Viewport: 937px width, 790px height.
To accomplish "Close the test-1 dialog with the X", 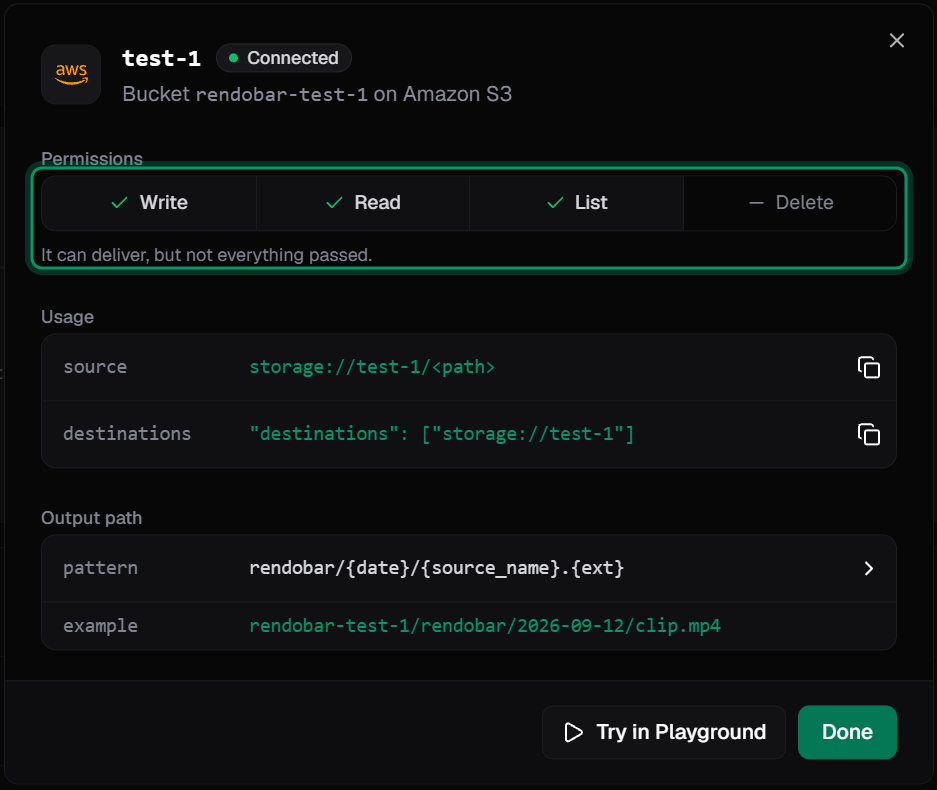I will click(896, 41).
